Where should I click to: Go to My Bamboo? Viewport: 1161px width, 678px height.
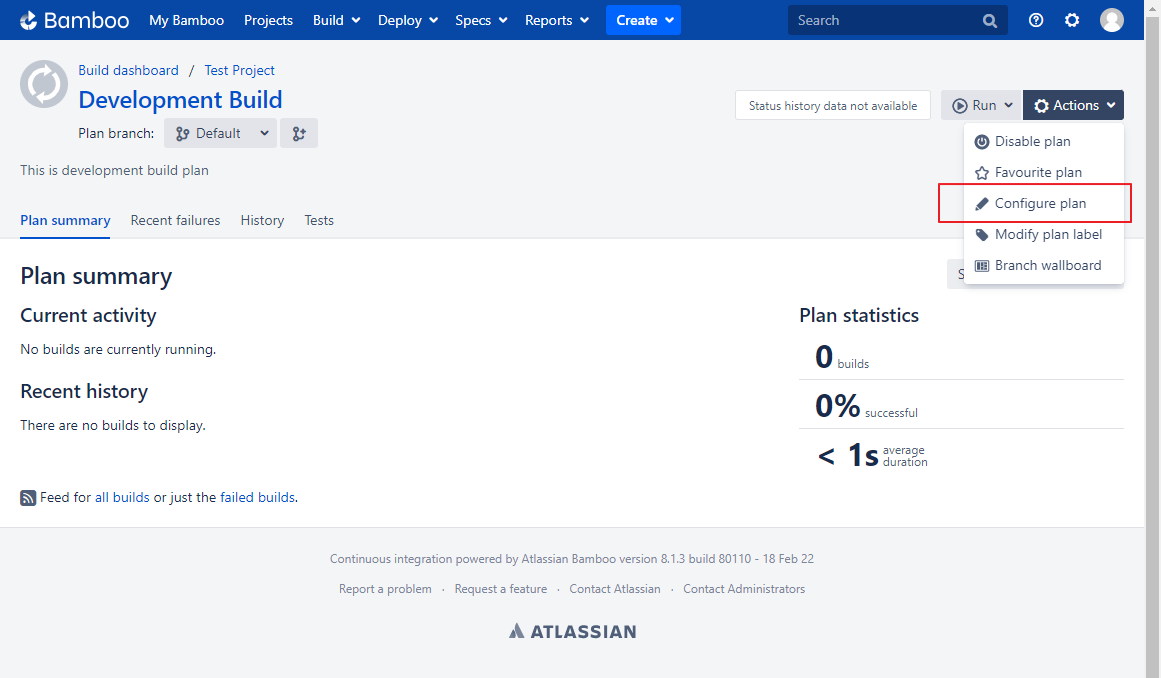coord(187,20)
